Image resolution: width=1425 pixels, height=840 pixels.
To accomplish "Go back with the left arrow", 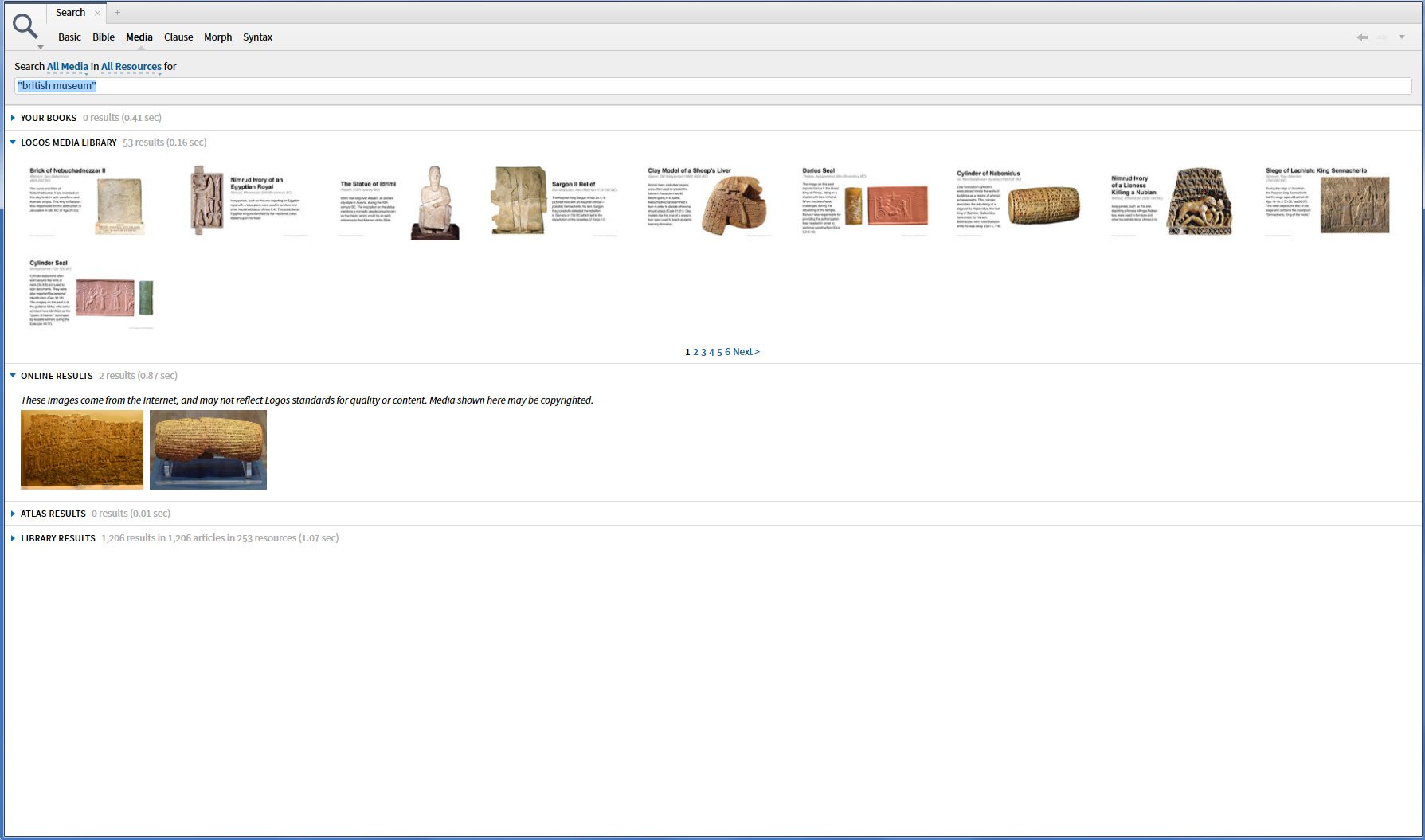I will (x=1362, y=37).
